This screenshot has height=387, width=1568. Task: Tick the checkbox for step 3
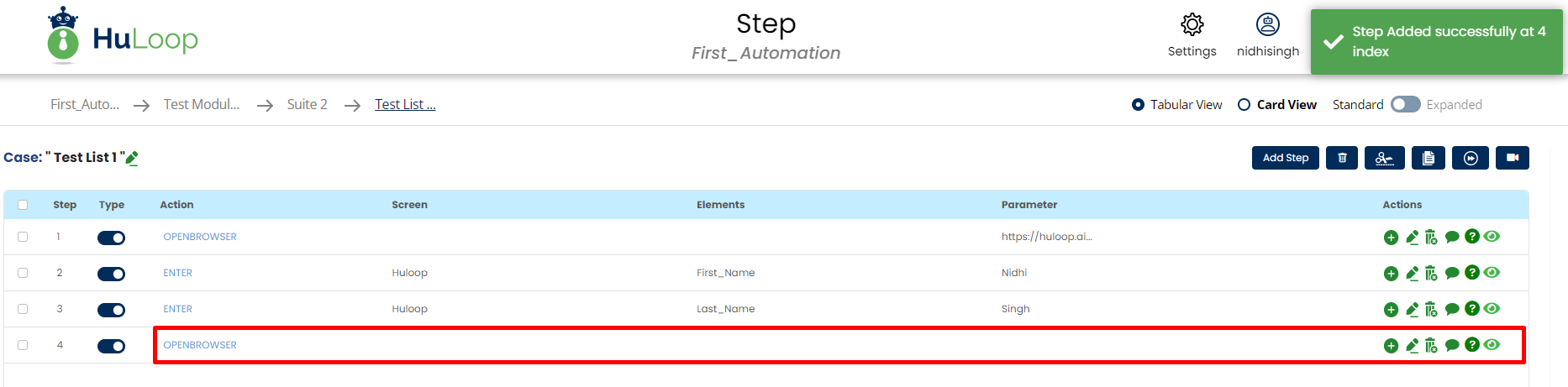[x=23, y=309]
